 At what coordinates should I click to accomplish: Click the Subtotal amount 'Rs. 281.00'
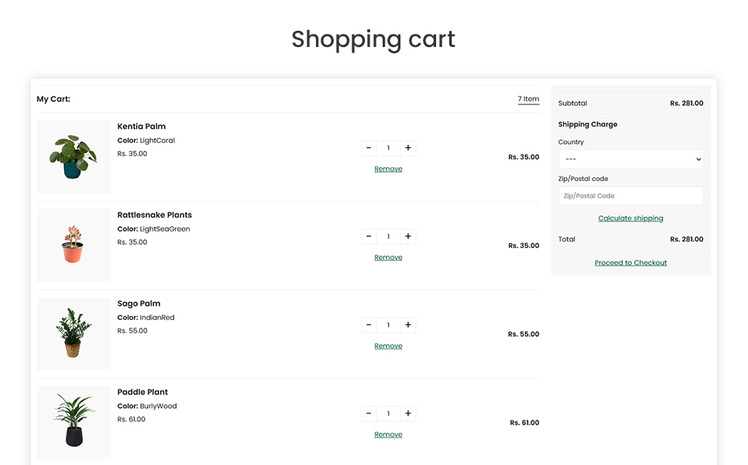(686, 103)
